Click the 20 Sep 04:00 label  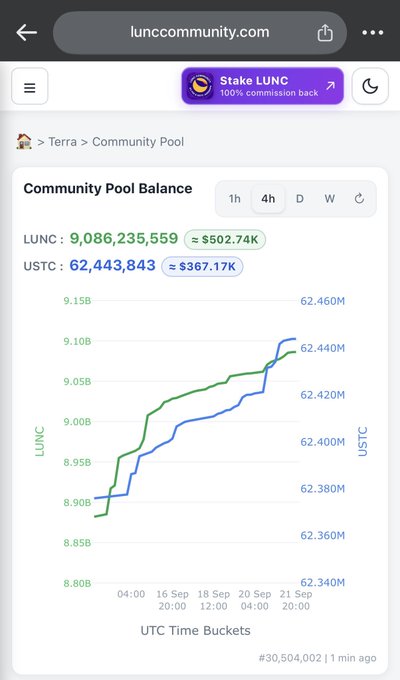point(255,600)
